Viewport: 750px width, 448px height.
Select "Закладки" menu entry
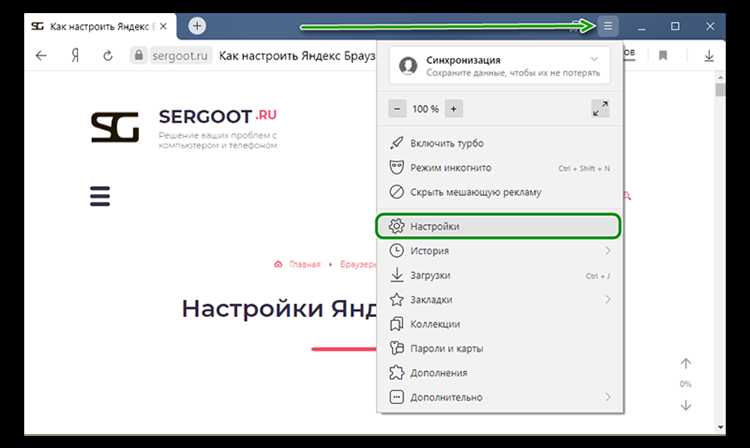[x=499, y=300]
